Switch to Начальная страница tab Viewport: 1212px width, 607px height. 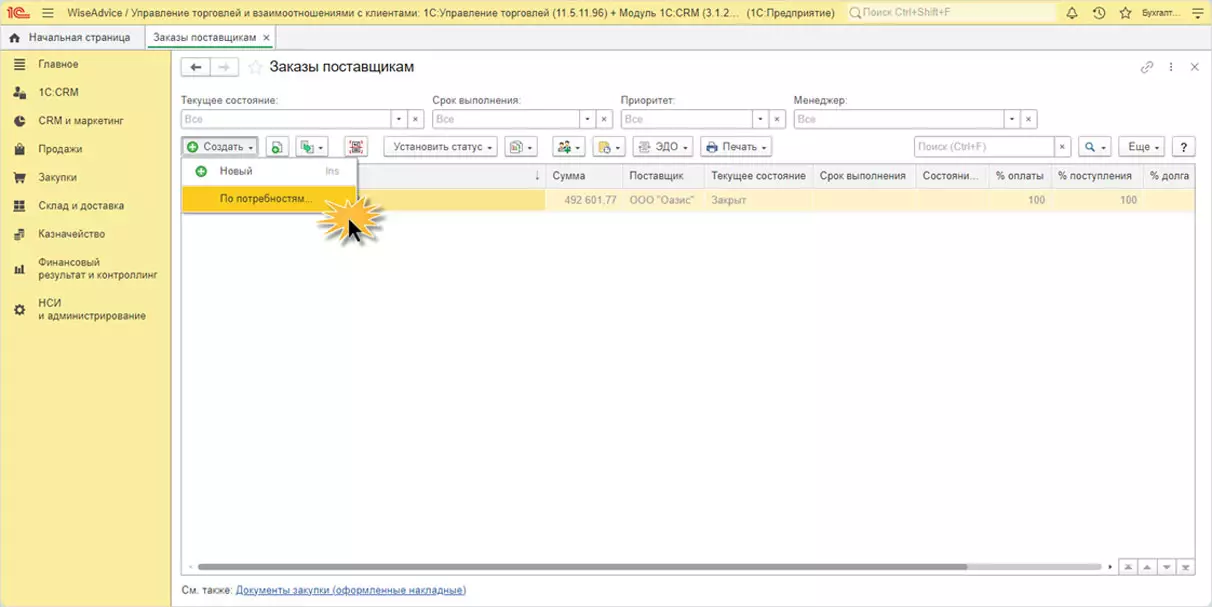(x=70, y=37)
